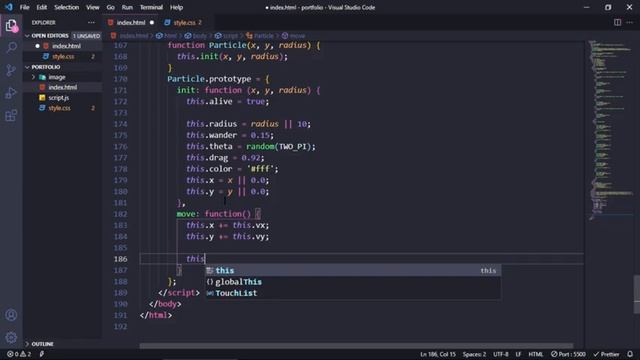Viewport: 640px width, 360px height.
Task: Click the move breadcrumb segment
Action: tap(293, 36)
